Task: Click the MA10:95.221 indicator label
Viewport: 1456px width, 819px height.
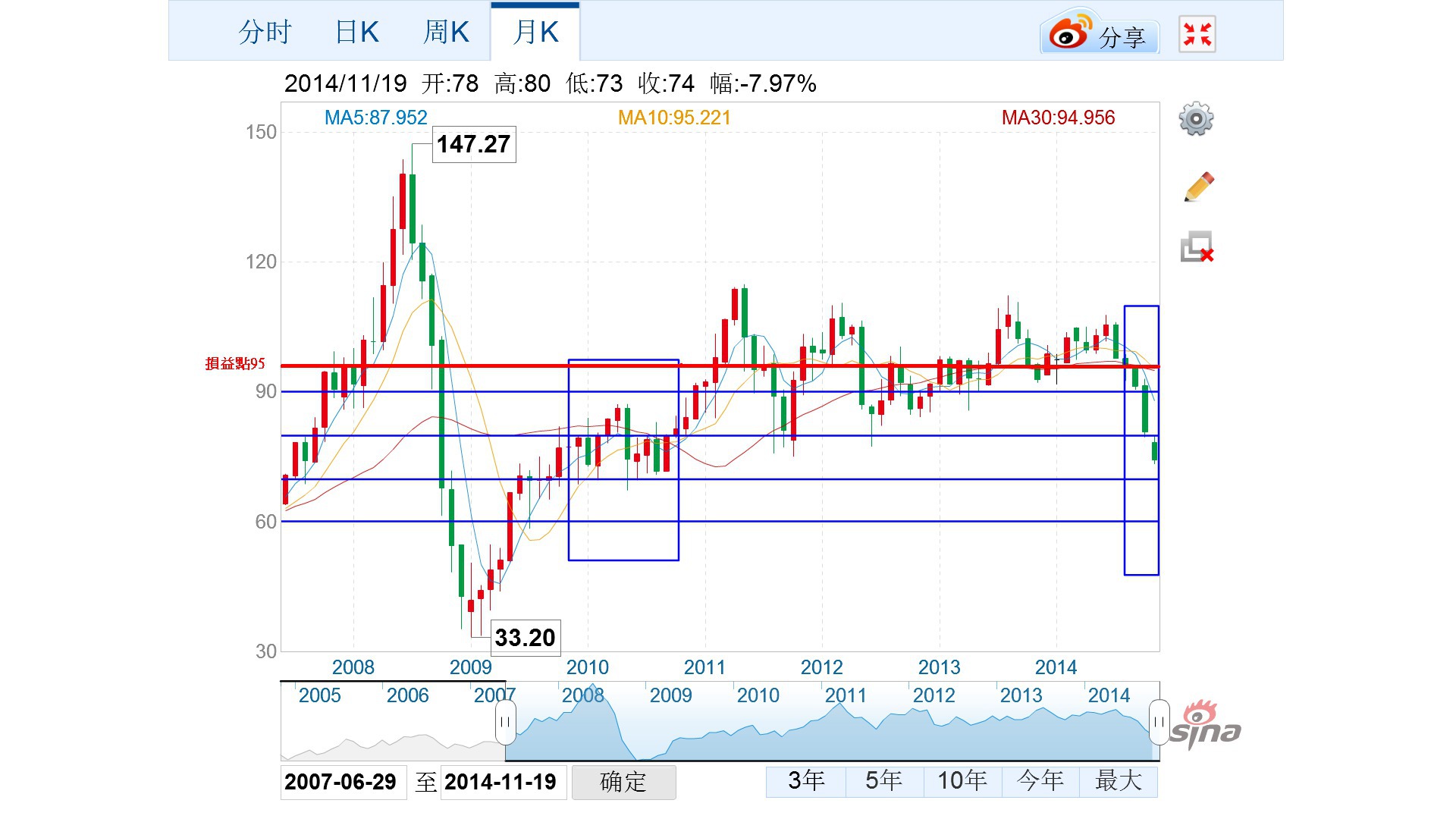Action: click(x=674, y=118)
